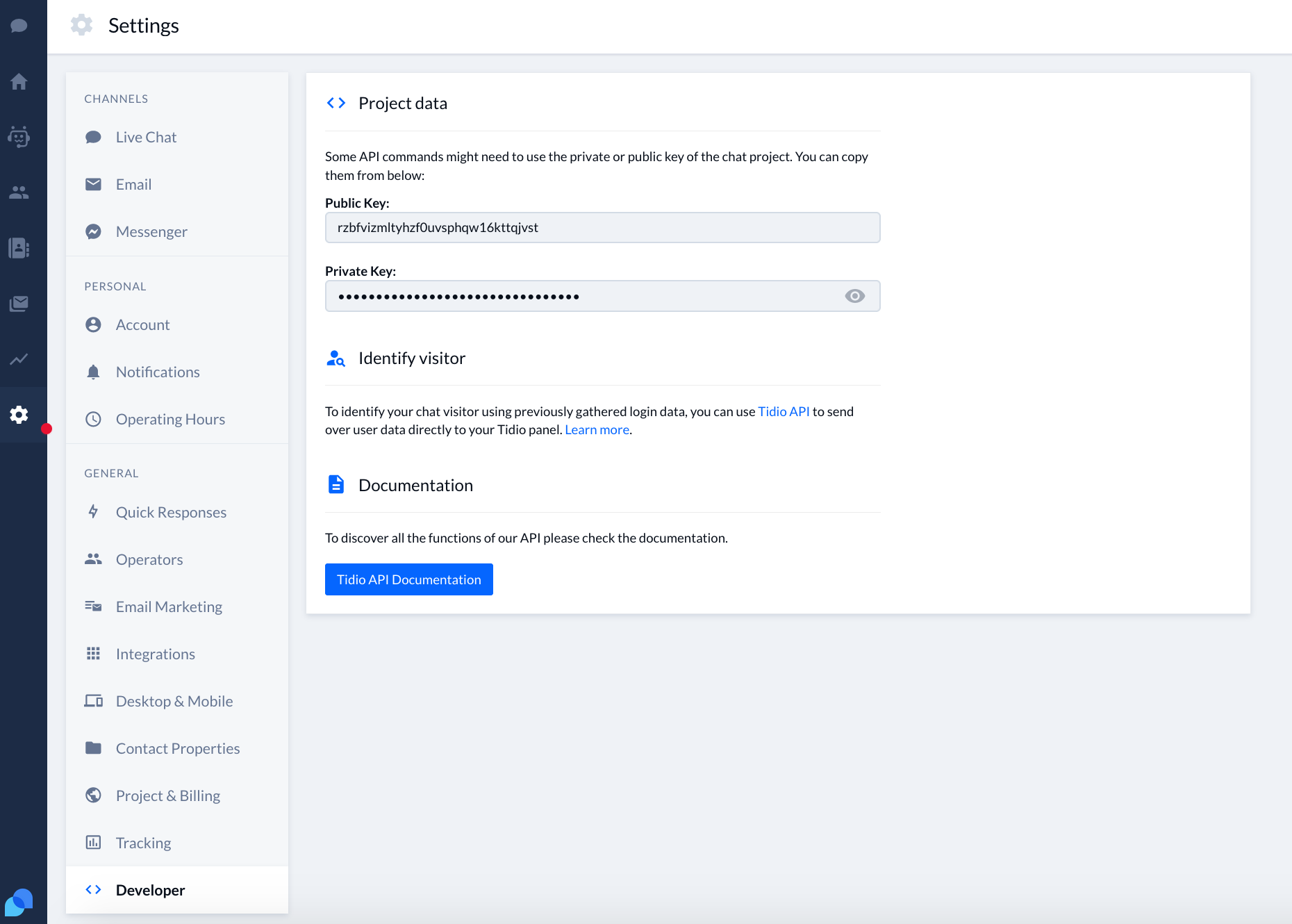Click the "Public Key:" label
This screenshot has height=924, width=1292.
[x=357, y=203]
